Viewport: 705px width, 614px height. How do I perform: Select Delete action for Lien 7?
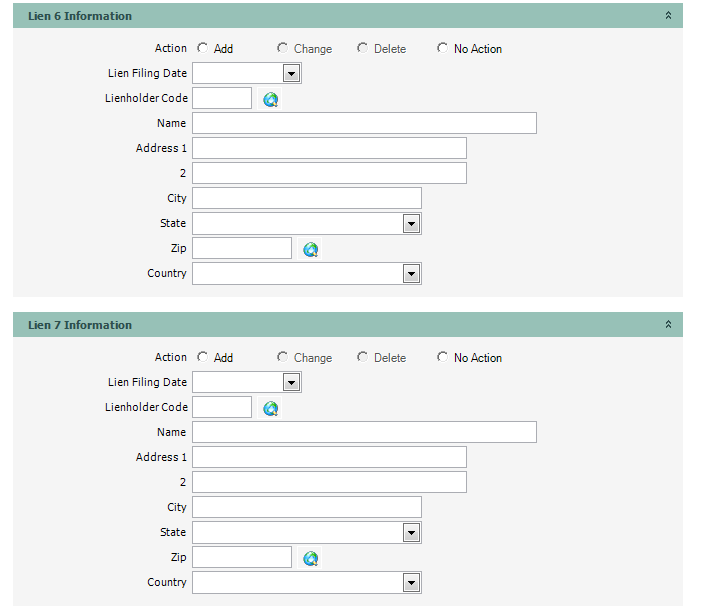(x=362, y=357)
